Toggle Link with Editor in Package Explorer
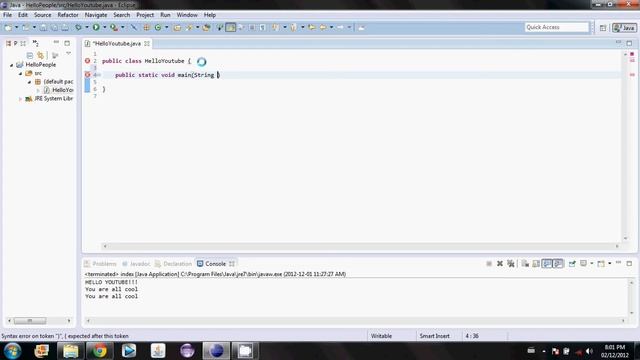 pyautogui.click(x=40, y=55)
